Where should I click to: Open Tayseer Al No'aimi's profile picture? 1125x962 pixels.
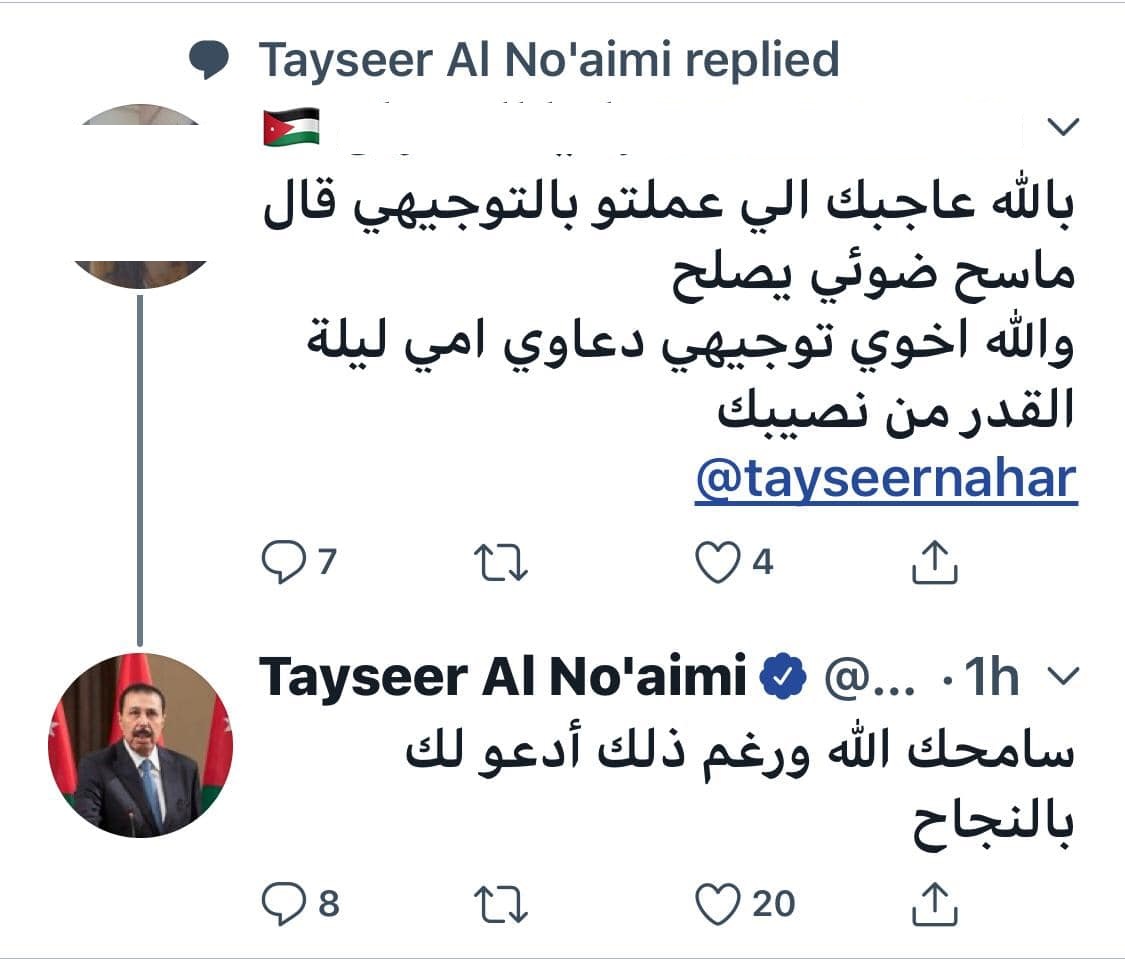(x=140, y=744)
